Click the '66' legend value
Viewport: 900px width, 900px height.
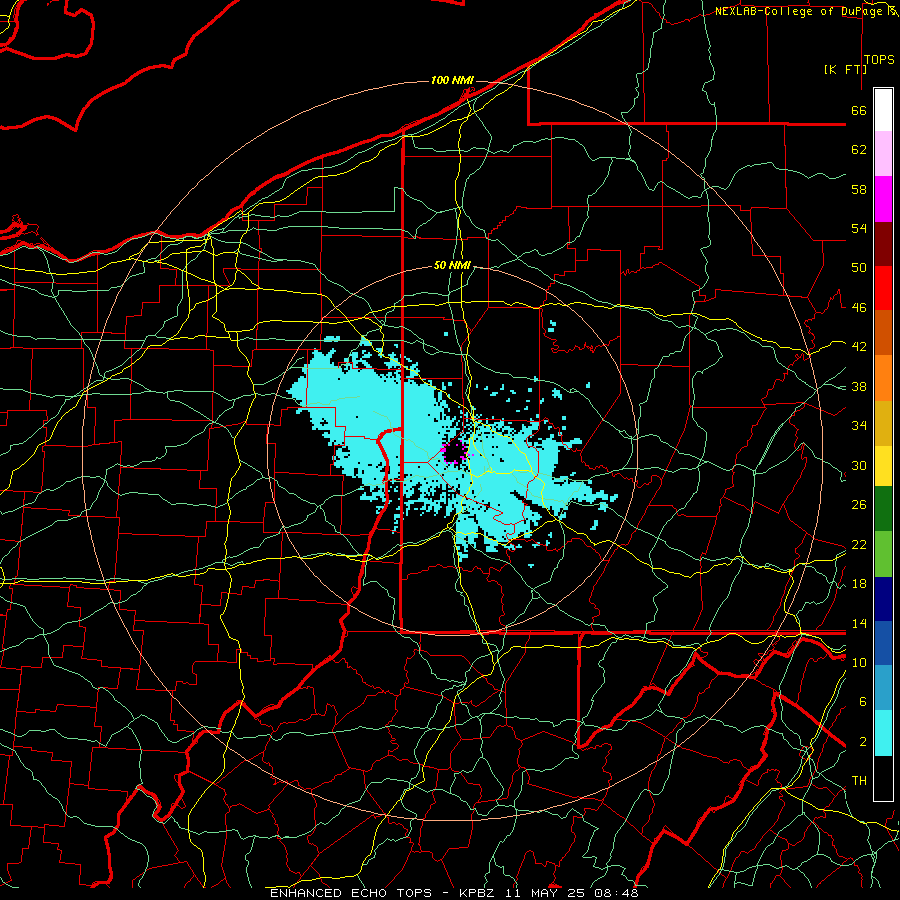[x=859, y=111]
